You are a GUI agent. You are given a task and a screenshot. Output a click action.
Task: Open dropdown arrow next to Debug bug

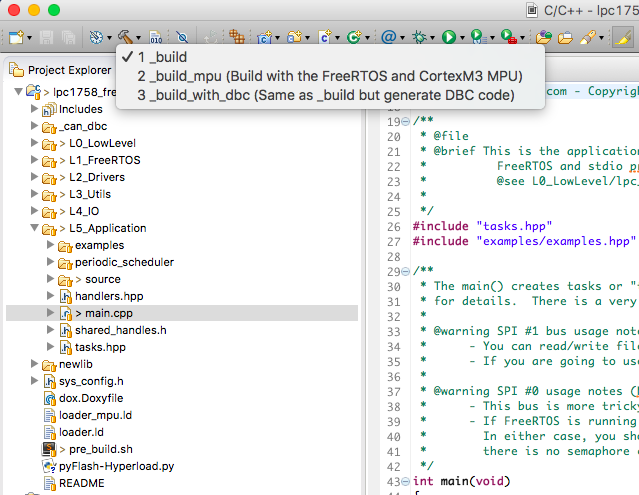point(432,38)
